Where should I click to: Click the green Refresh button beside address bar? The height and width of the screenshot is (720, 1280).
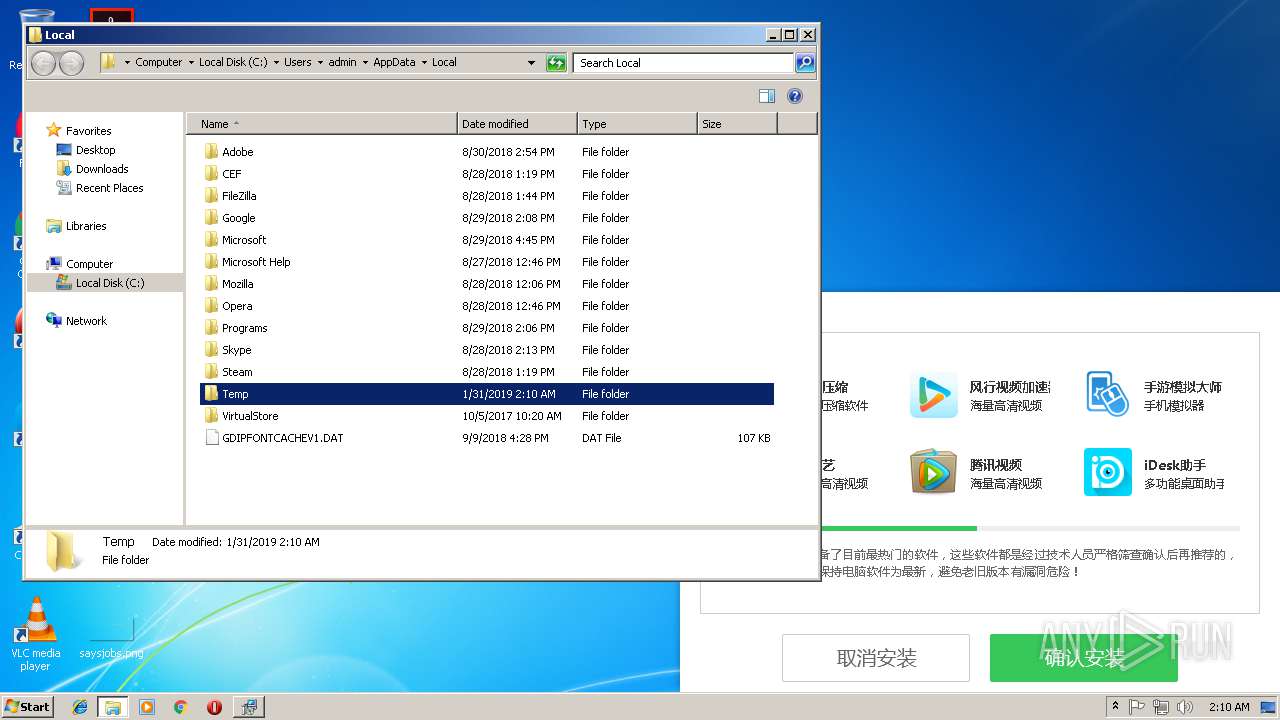tap(556, 63)
